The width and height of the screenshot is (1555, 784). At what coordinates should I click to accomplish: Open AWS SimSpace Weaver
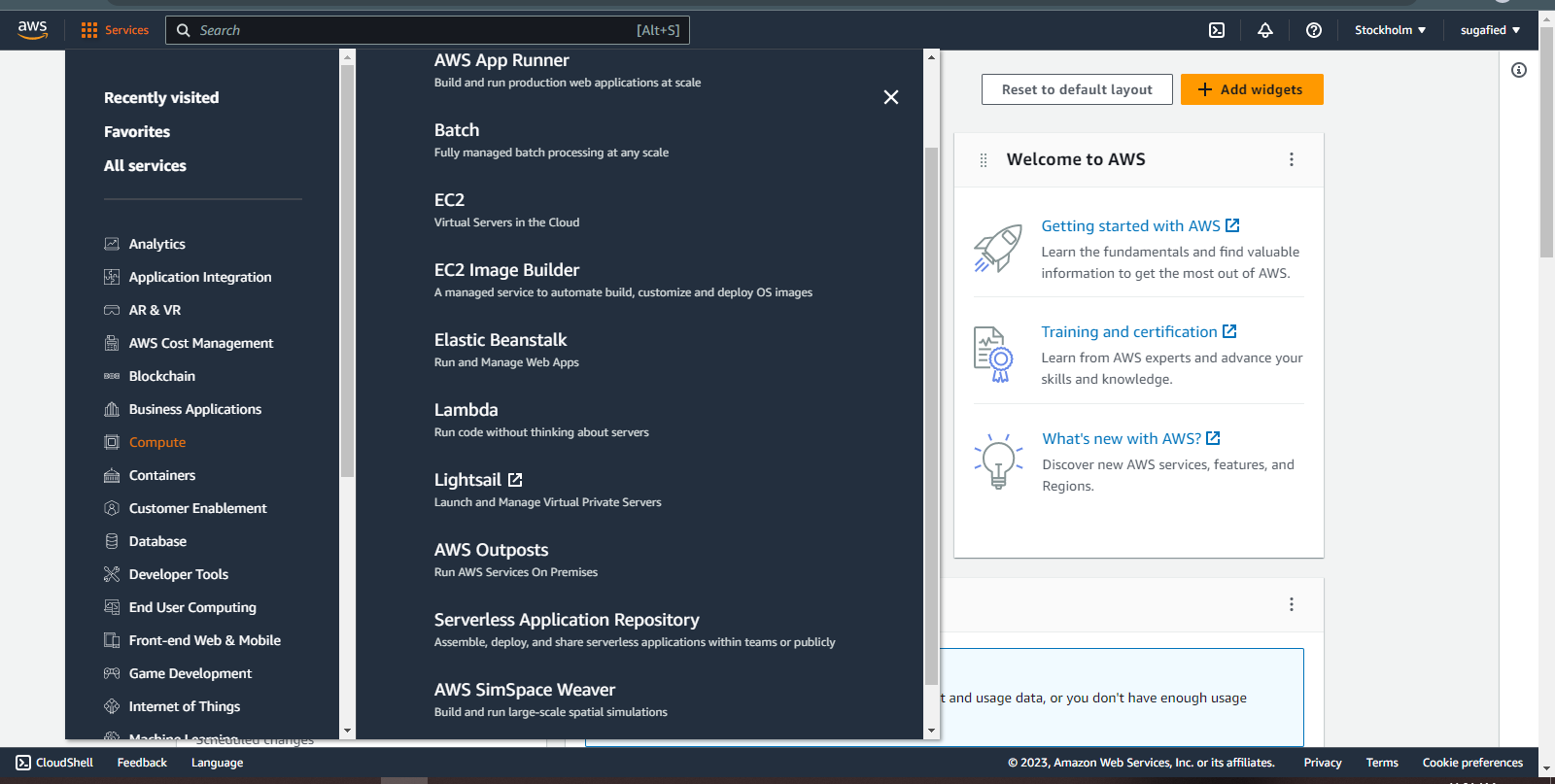(x=525, y=690)
